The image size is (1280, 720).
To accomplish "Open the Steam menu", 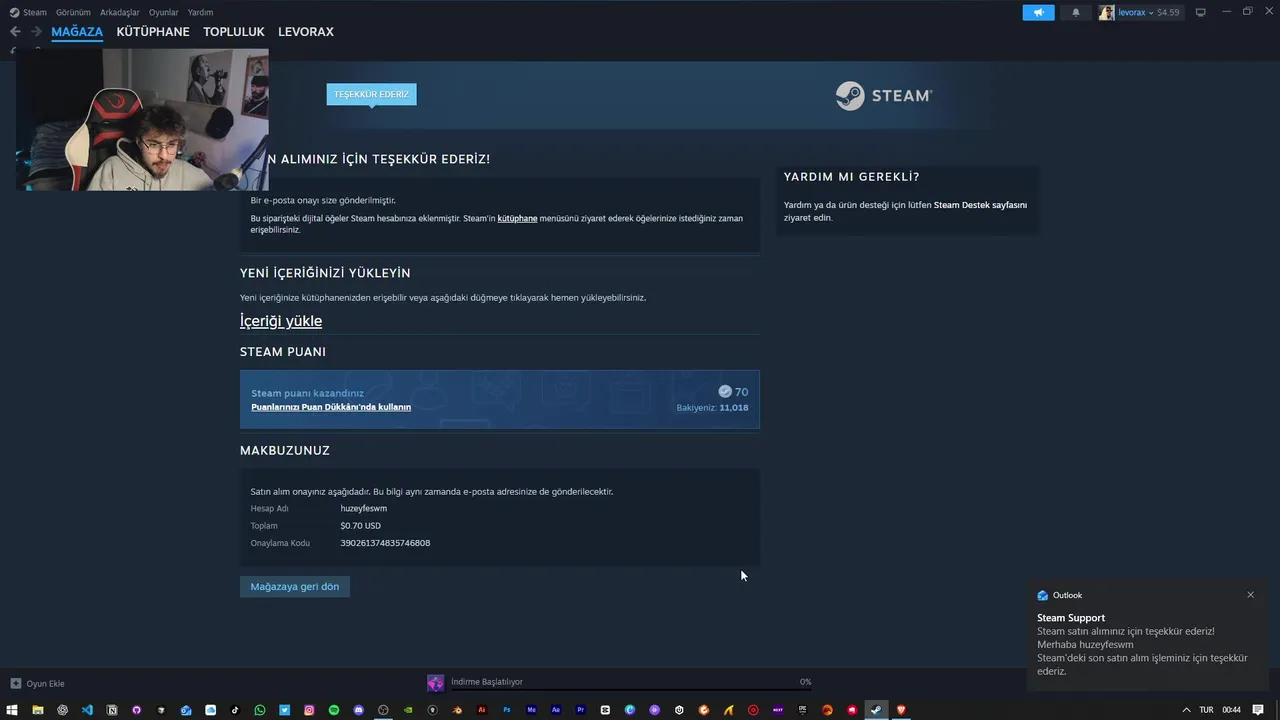I will point(28,13).
